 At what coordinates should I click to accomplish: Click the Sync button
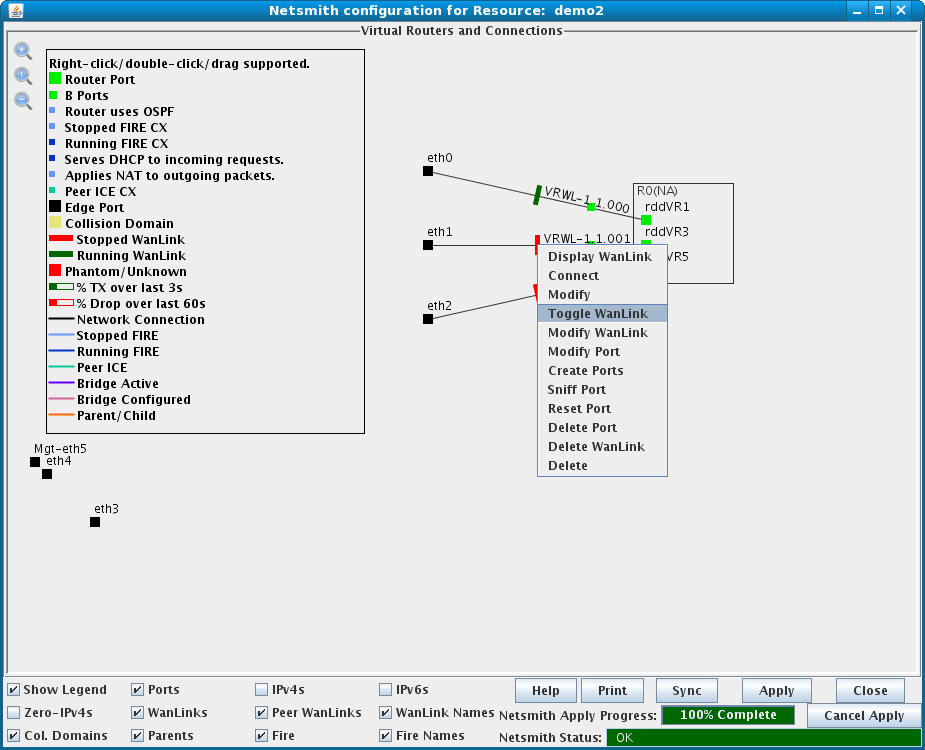687,690
